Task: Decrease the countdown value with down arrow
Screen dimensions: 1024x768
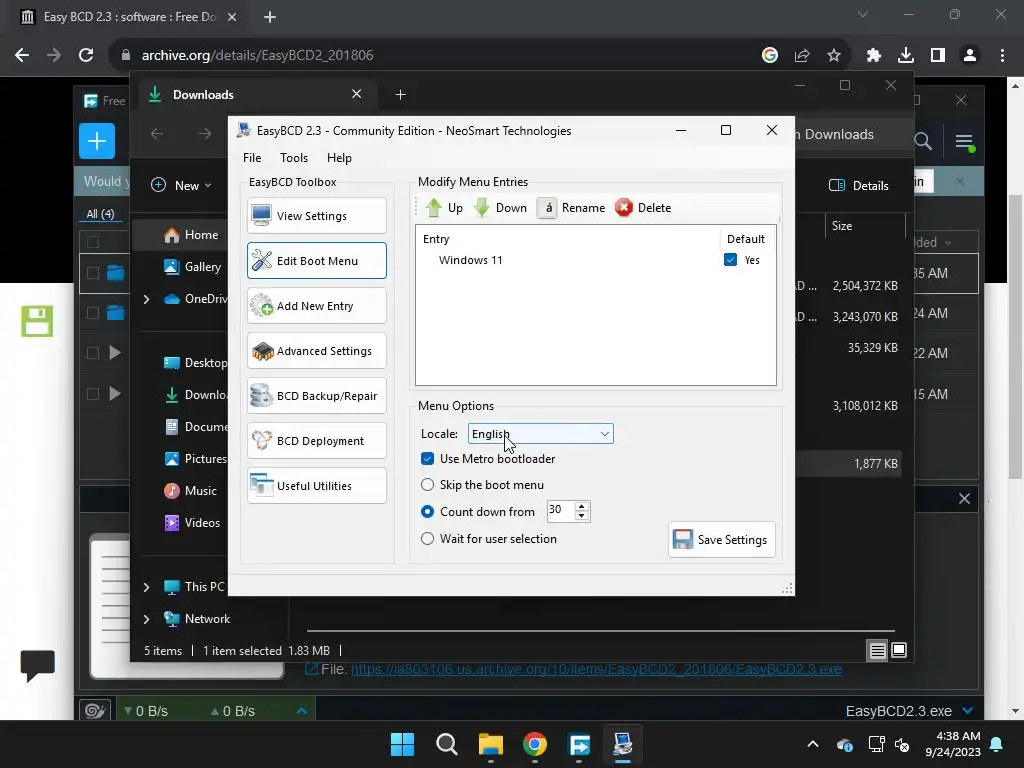Action: (x=581, y=516)
